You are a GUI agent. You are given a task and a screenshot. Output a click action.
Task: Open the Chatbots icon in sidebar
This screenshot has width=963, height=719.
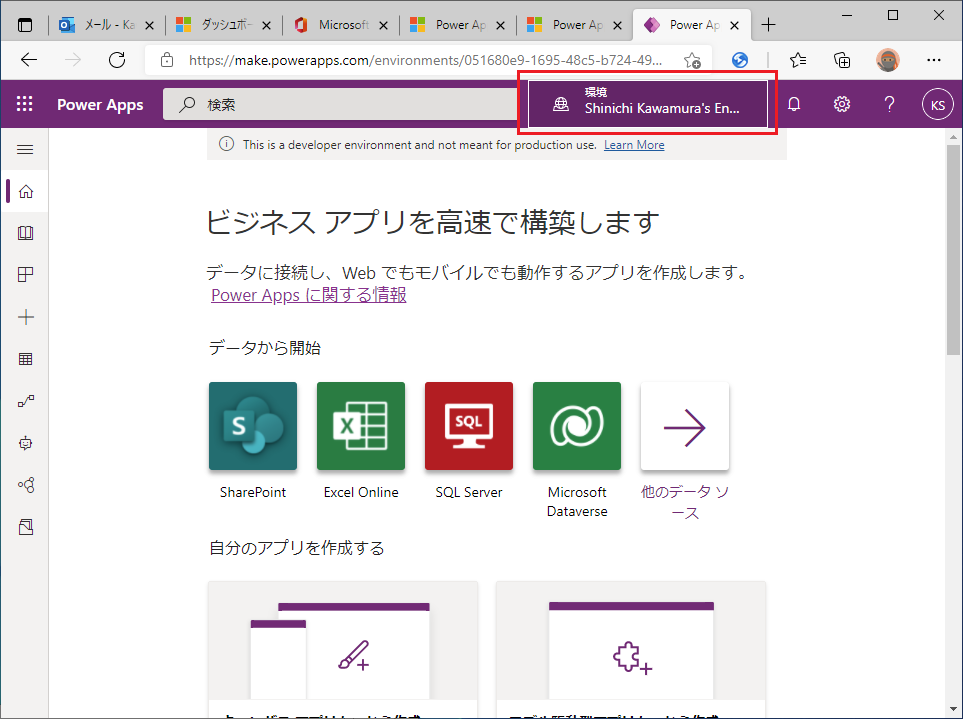(26, 443)
